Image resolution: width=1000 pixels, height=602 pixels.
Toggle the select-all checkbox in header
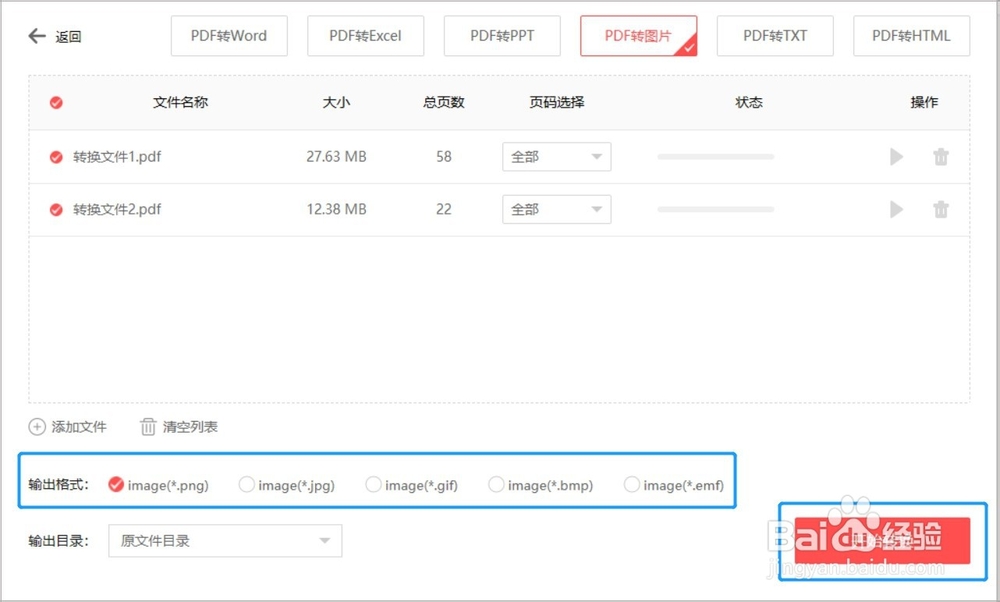56,103
